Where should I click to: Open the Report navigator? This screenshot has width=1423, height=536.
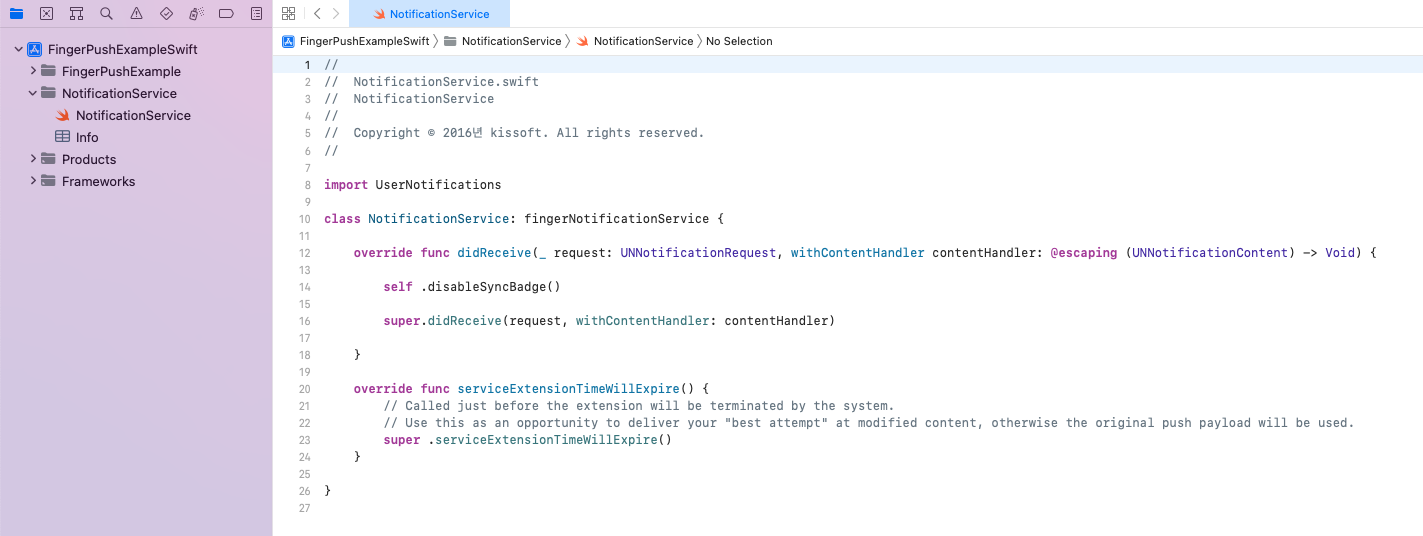click(x=257, y=14)
